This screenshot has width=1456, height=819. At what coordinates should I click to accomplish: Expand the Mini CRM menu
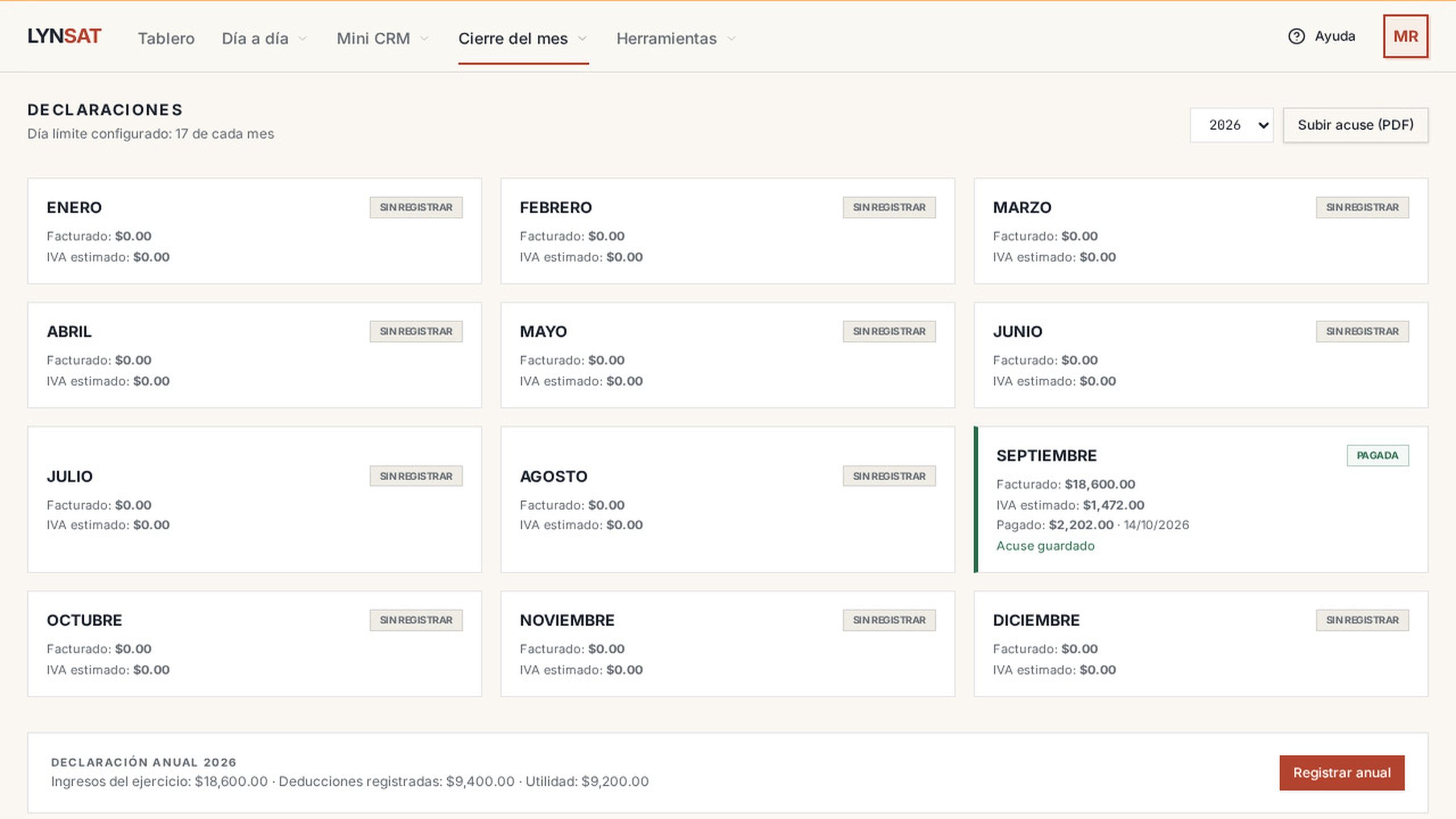point(383,38)
